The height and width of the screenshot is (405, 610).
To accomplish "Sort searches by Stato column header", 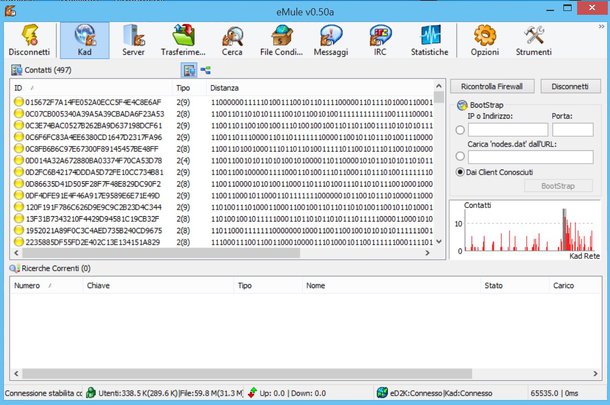I will pyautogui.click(x=515, y=286).
